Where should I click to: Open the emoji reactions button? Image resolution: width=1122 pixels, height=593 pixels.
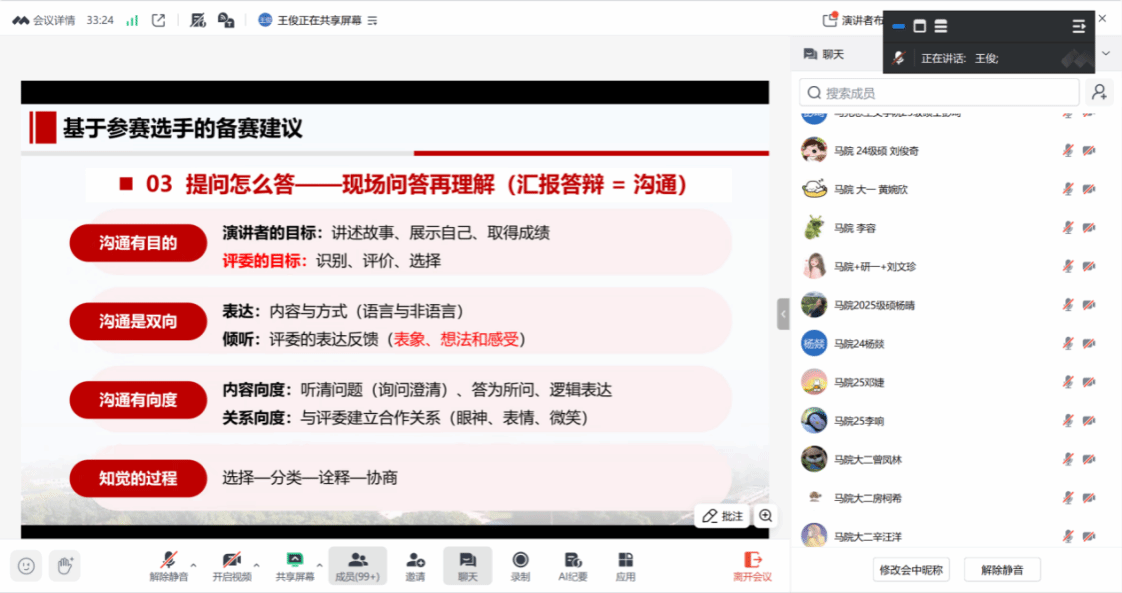(26, 566)
